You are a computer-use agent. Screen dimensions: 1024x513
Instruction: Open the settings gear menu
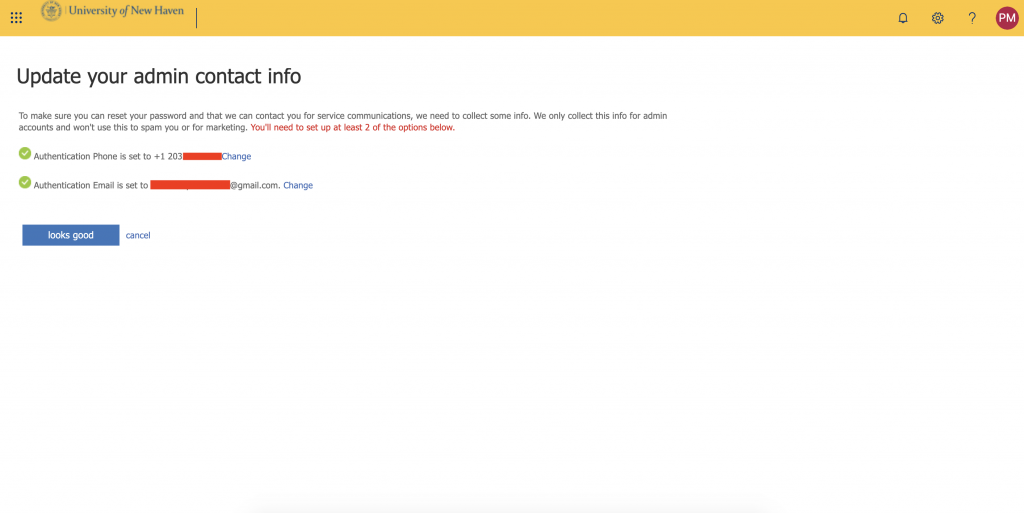[938, 18]
